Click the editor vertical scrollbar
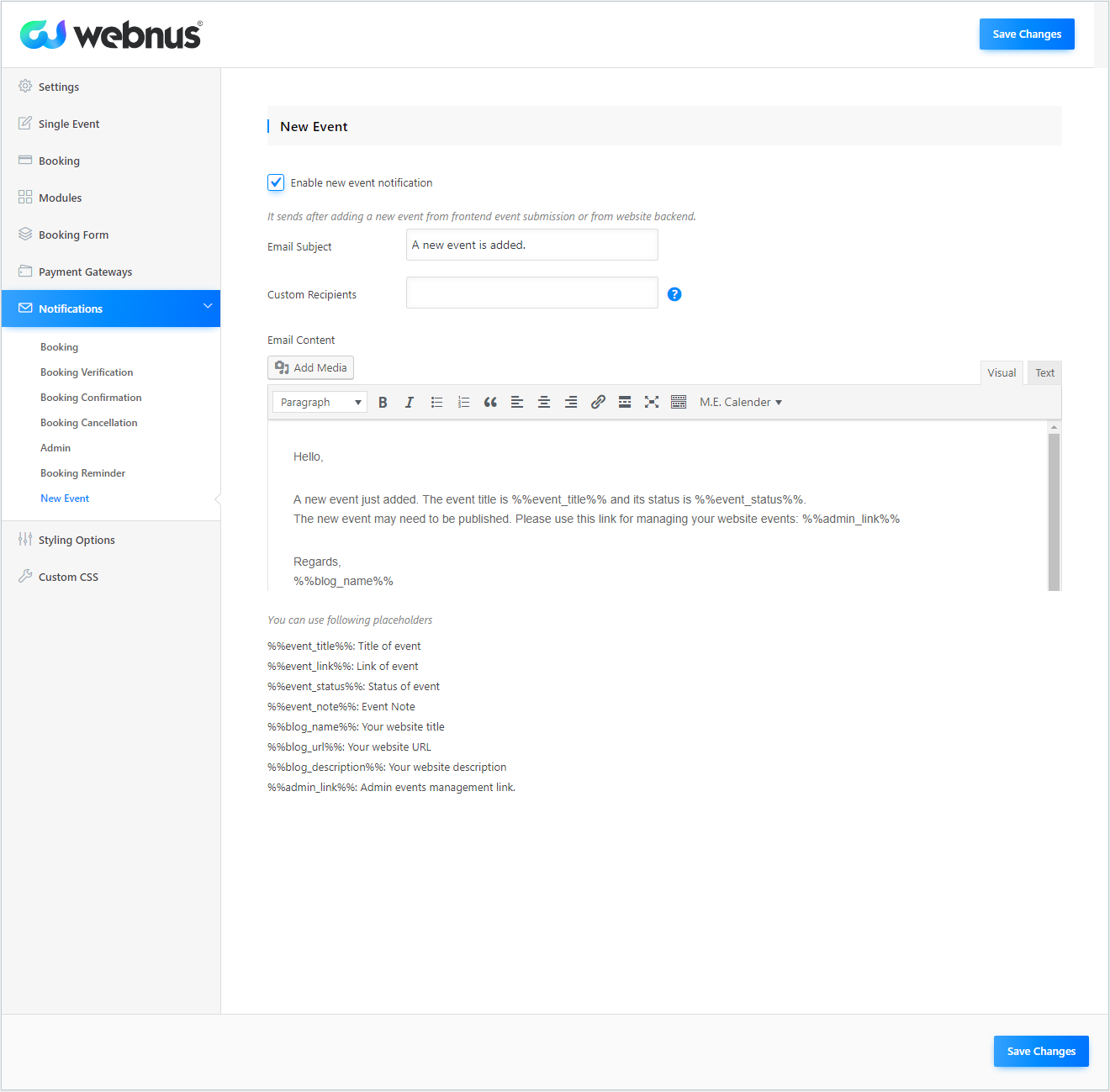The height and width of the screenshot is (1092, 1110). coord(1054,511)
